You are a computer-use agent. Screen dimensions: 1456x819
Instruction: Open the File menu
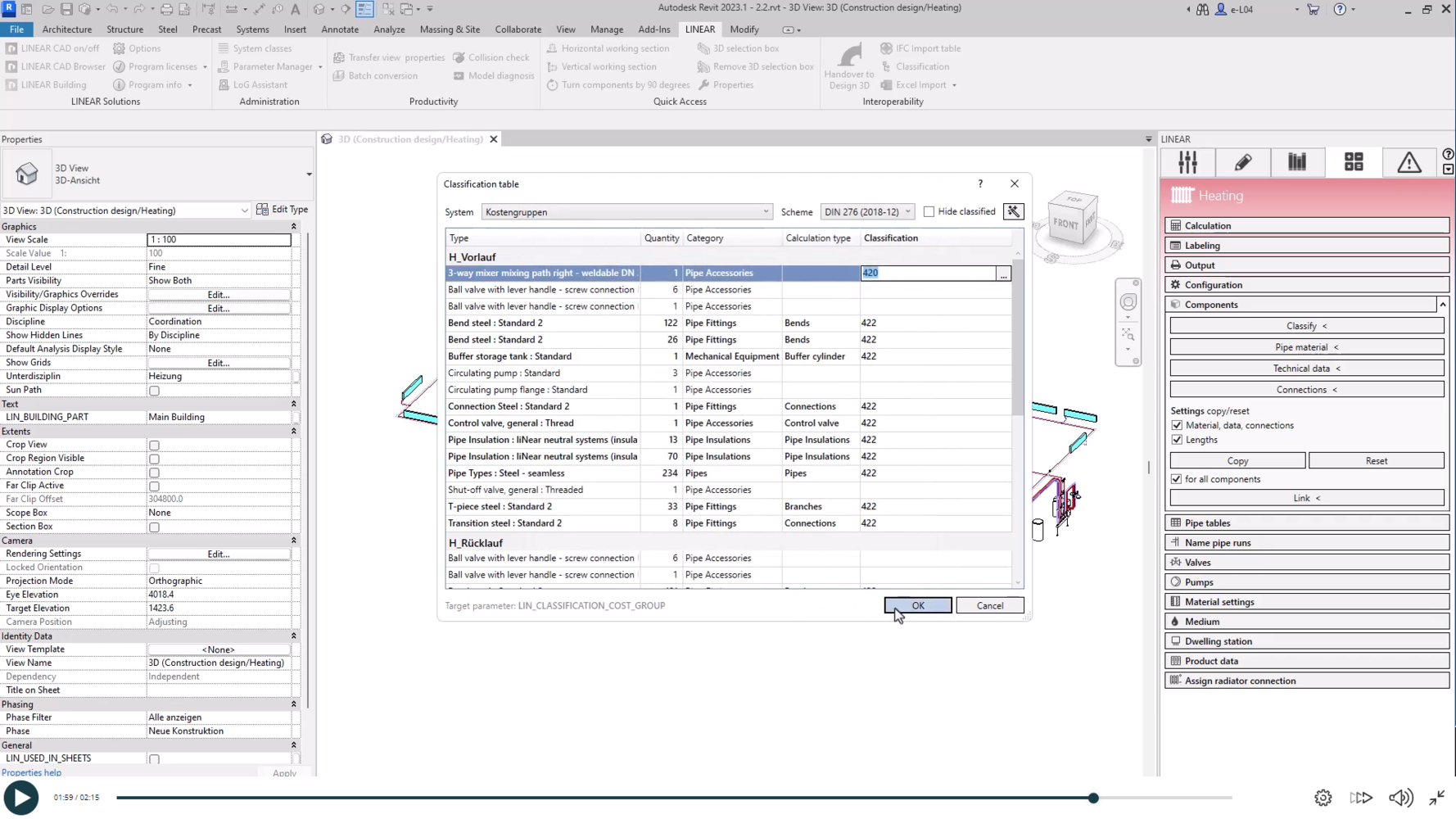pos(16,29)
